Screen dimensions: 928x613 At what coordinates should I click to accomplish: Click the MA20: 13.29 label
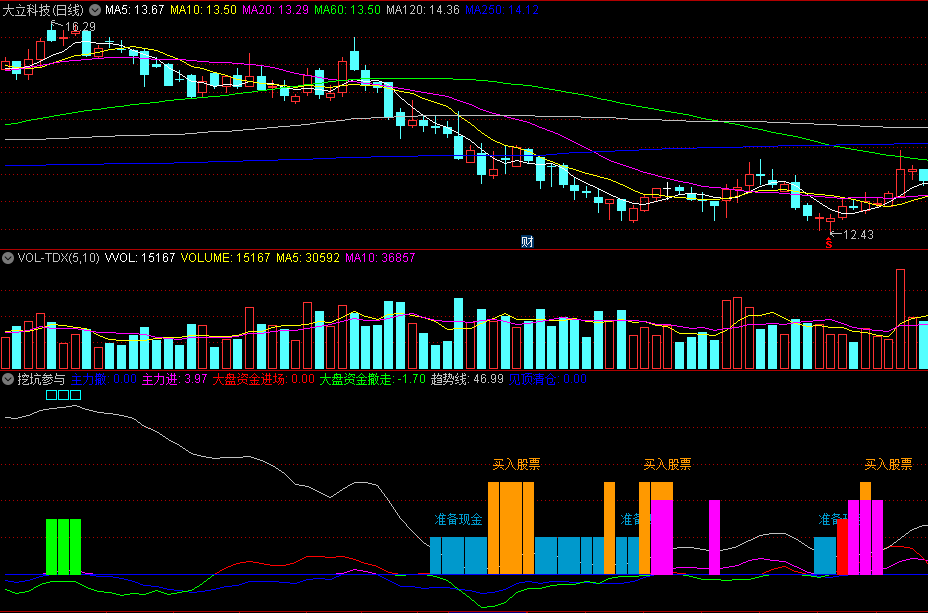275,10
